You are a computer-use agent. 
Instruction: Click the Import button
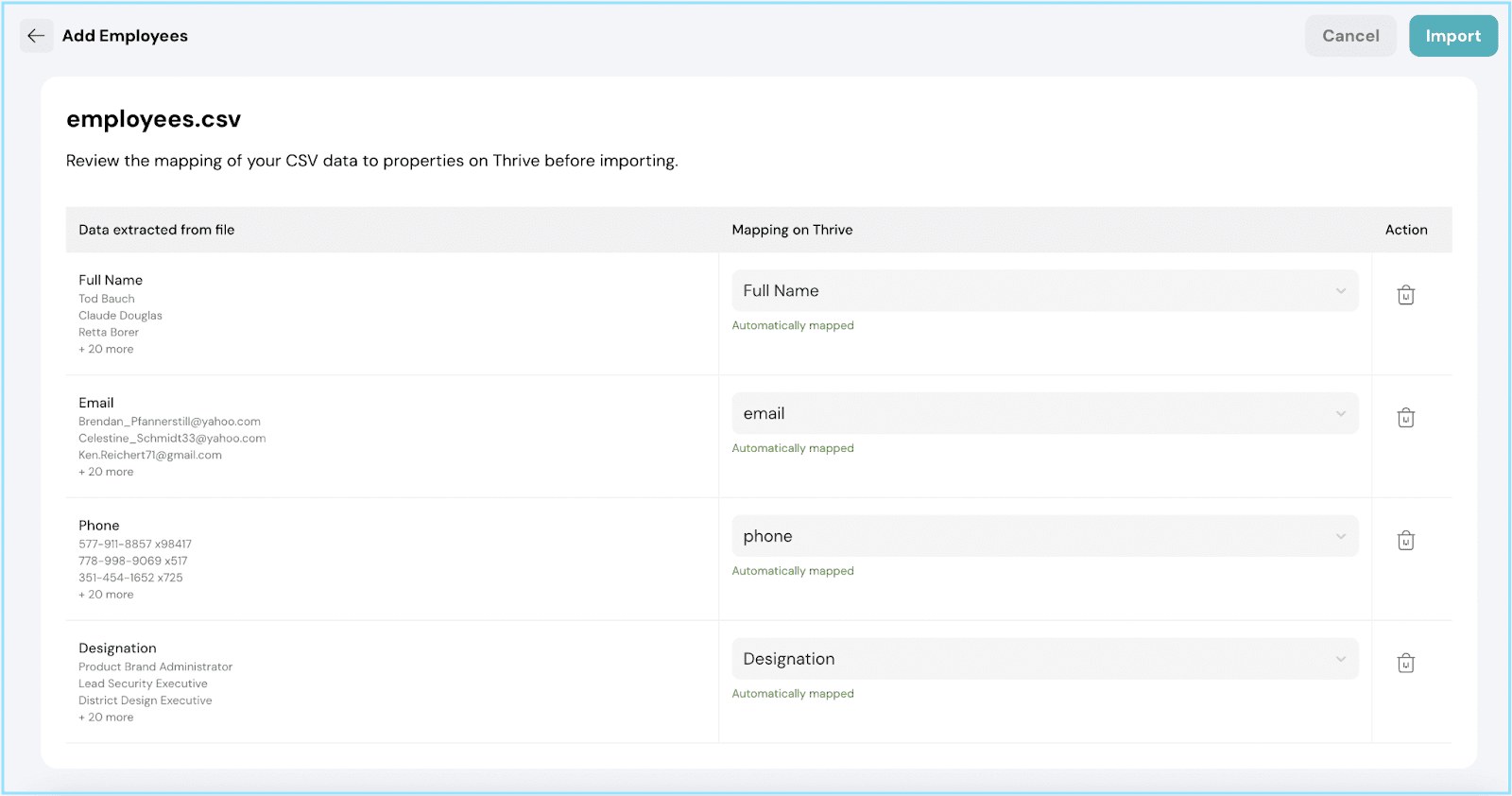[x=1452, y=36]
